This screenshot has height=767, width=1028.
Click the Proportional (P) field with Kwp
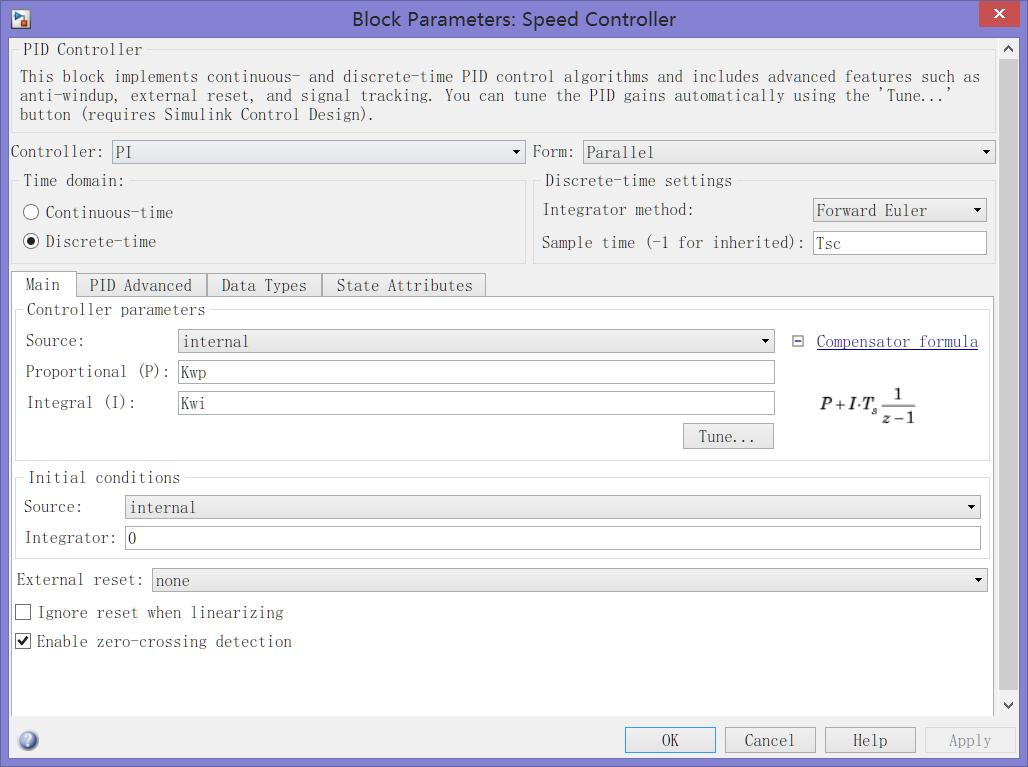476,372
